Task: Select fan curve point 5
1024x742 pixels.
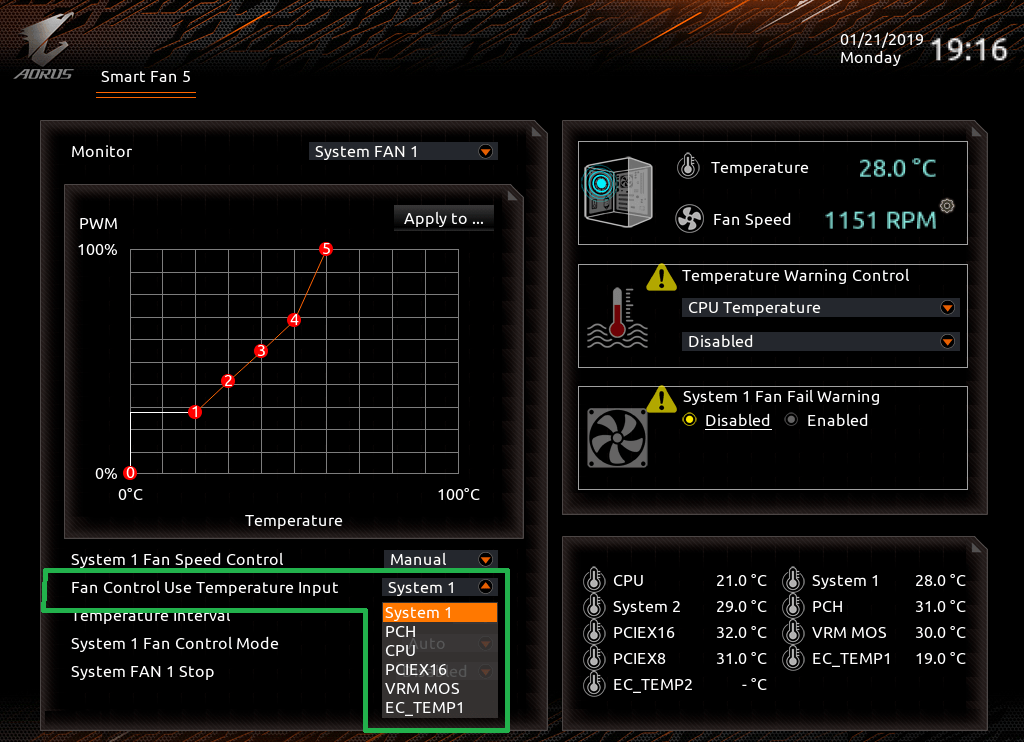Action: point(326,249)
